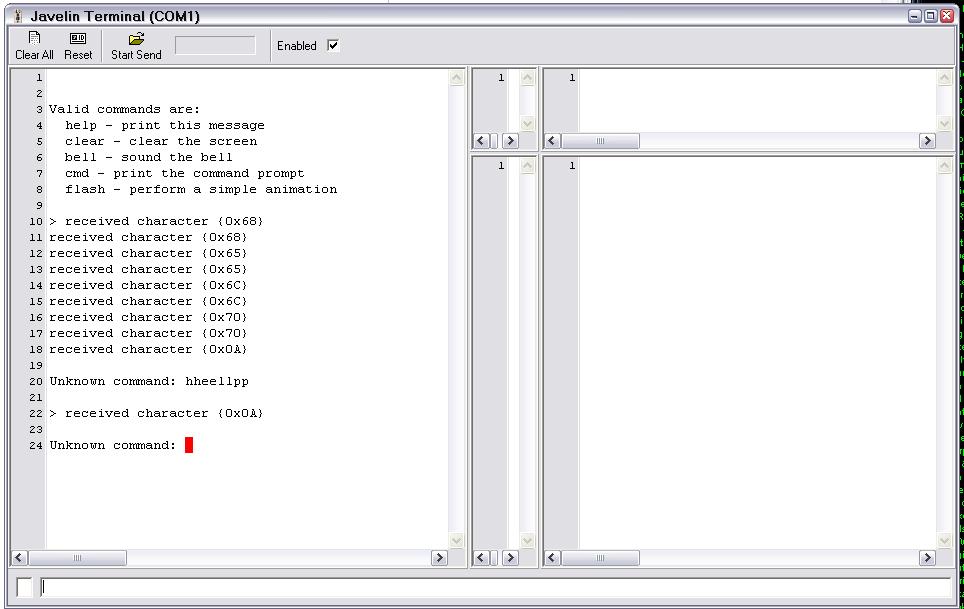Click the main terminal pane's scroll-down arrow
This screenshot has width=964, height=609.
457,541
